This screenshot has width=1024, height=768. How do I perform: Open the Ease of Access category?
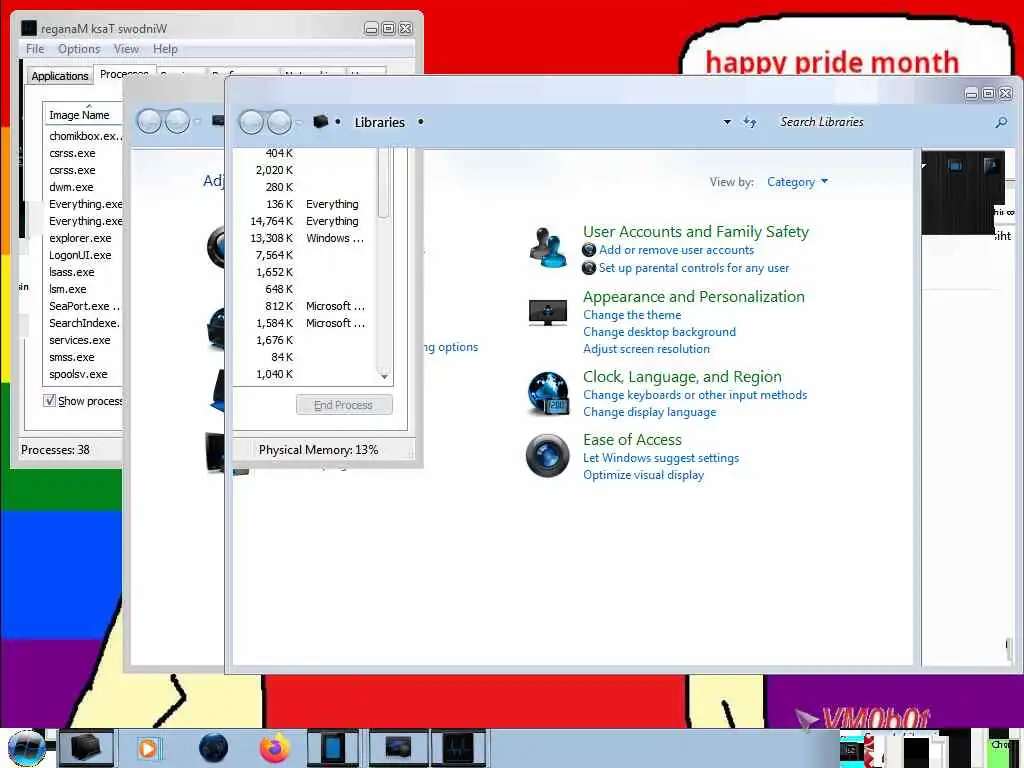pos(632,440)
